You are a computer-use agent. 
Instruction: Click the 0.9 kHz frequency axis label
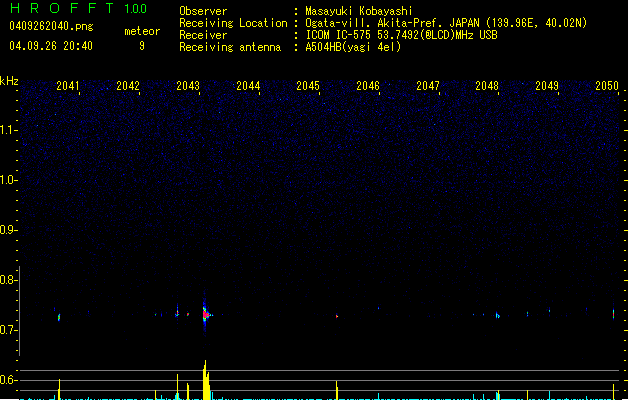8,230
